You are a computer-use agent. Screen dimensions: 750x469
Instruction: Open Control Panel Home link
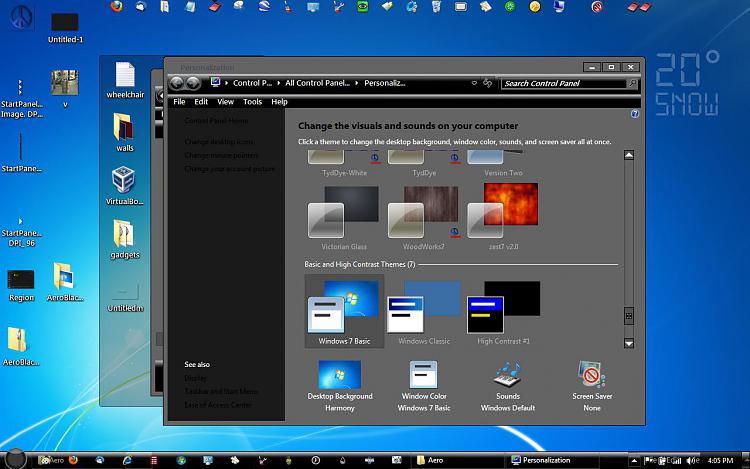[216, 120]
